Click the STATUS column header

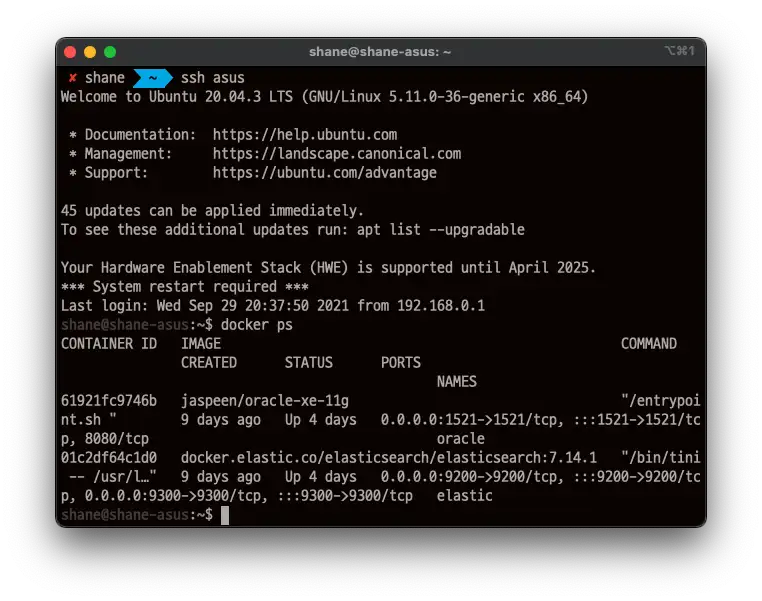point(309,362)
